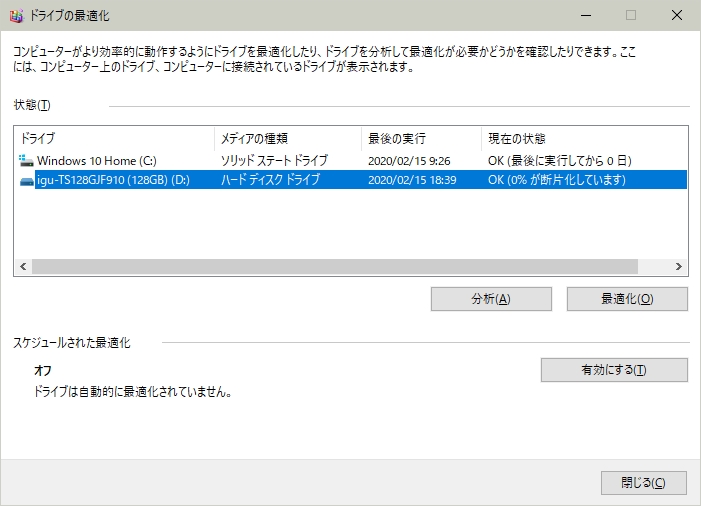Select the igu-TS128GJF910 (128GB) (D:) row
Viewport: 701px width, 506px height.
(351, 180)
